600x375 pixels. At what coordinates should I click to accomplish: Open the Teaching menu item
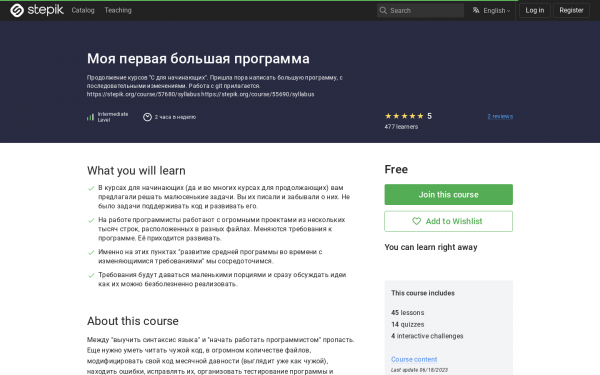click(x=118, y=10)
